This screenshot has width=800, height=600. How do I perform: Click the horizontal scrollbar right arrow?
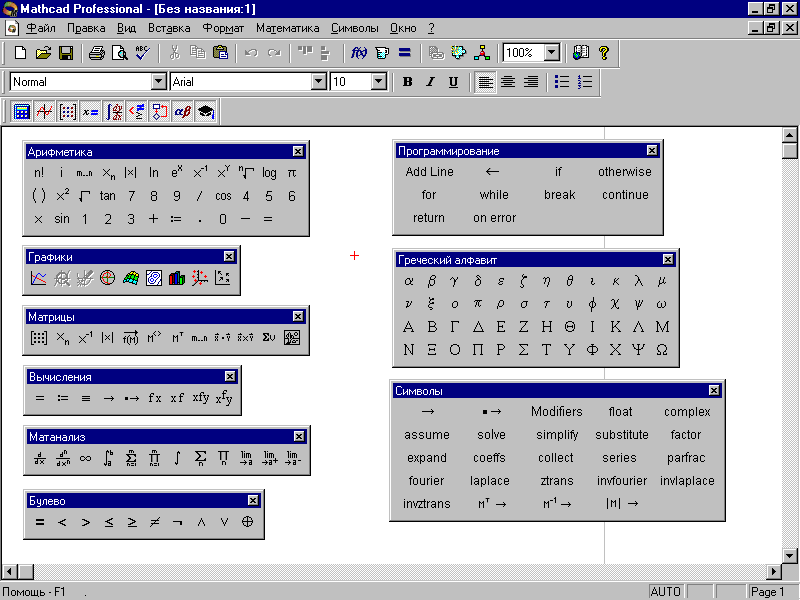[774, 571]
